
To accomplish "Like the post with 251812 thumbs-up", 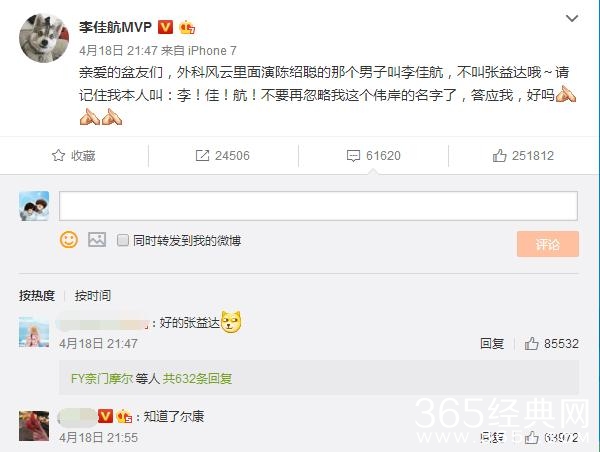I will [499, 155].
